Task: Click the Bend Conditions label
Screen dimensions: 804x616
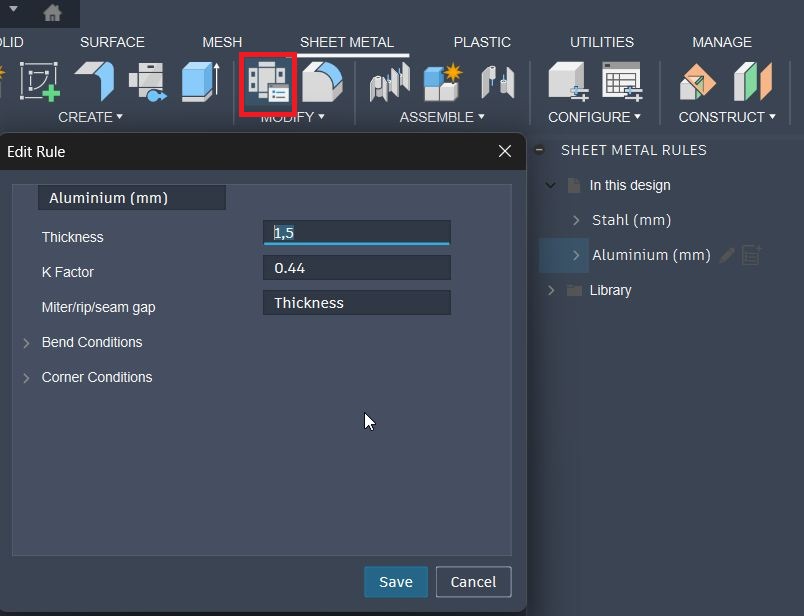Action: pos(92,342)
